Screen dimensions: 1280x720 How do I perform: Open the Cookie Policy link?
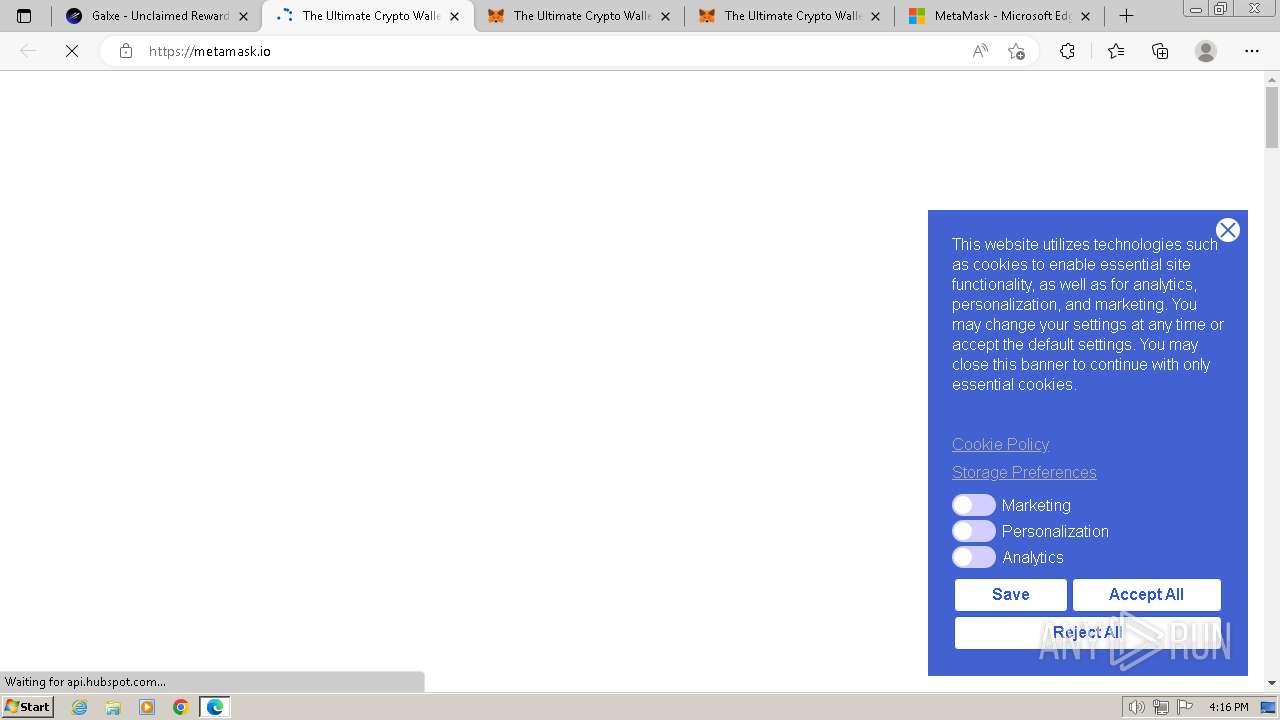1000,444
